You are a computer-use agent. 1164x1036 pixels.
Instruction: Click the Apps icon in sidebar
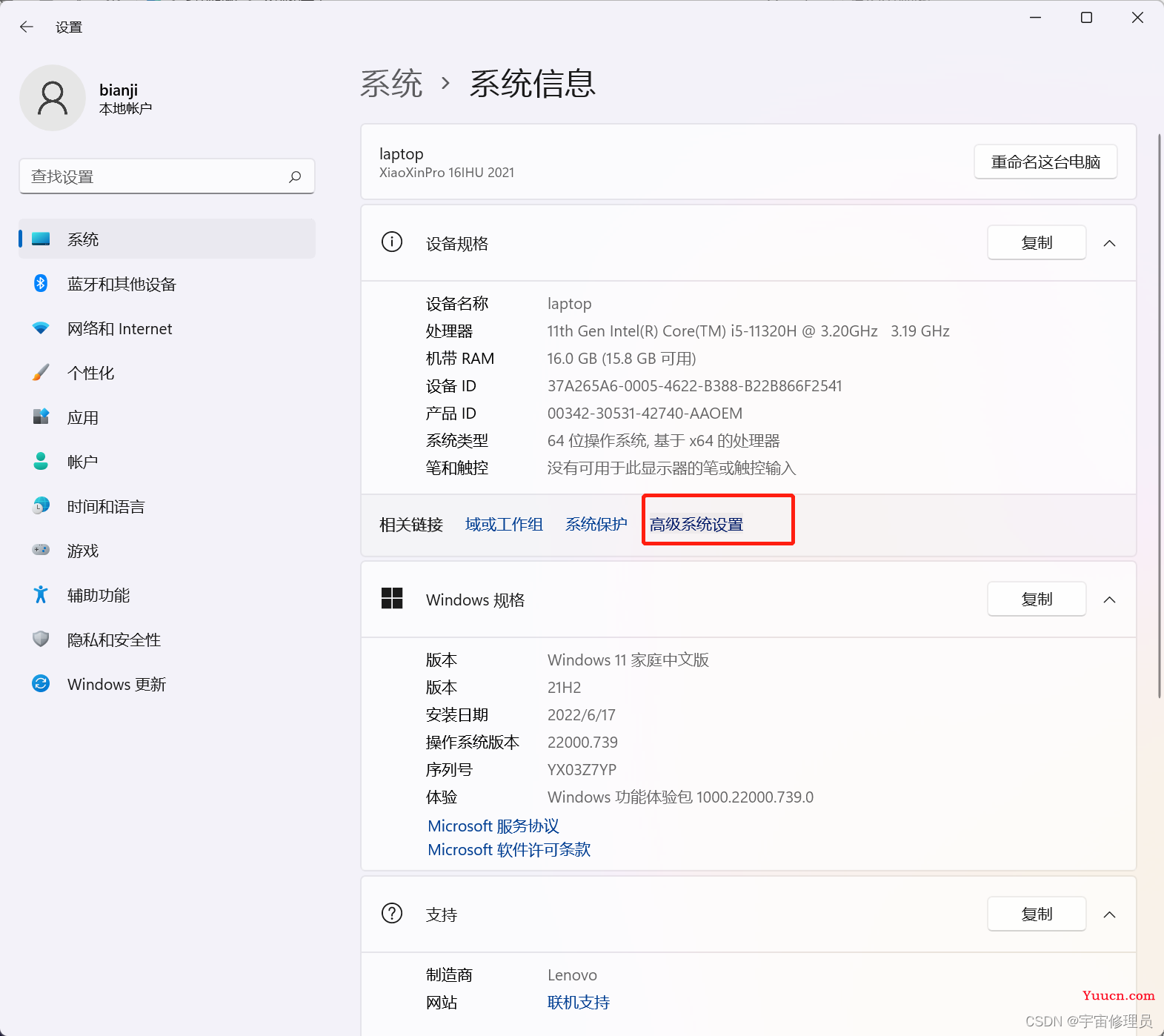tap(41, 416)
